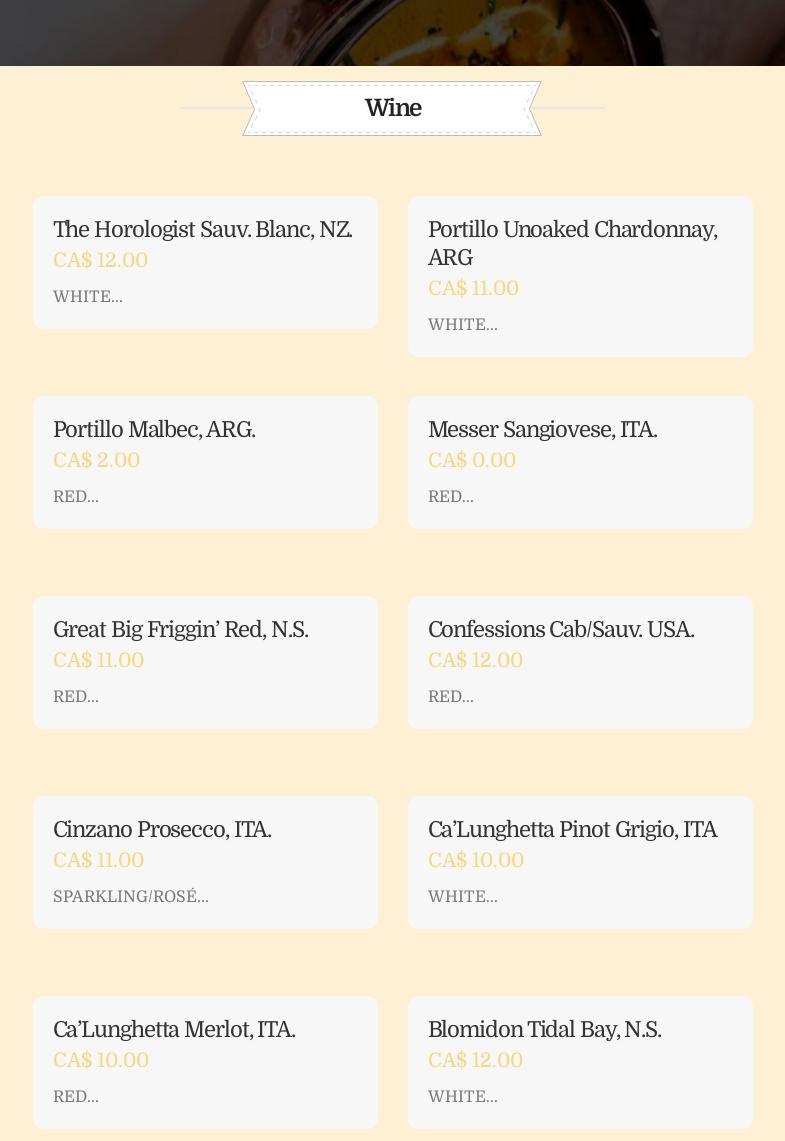
Task: Click the food photo header image
Action: coord(392,32)
